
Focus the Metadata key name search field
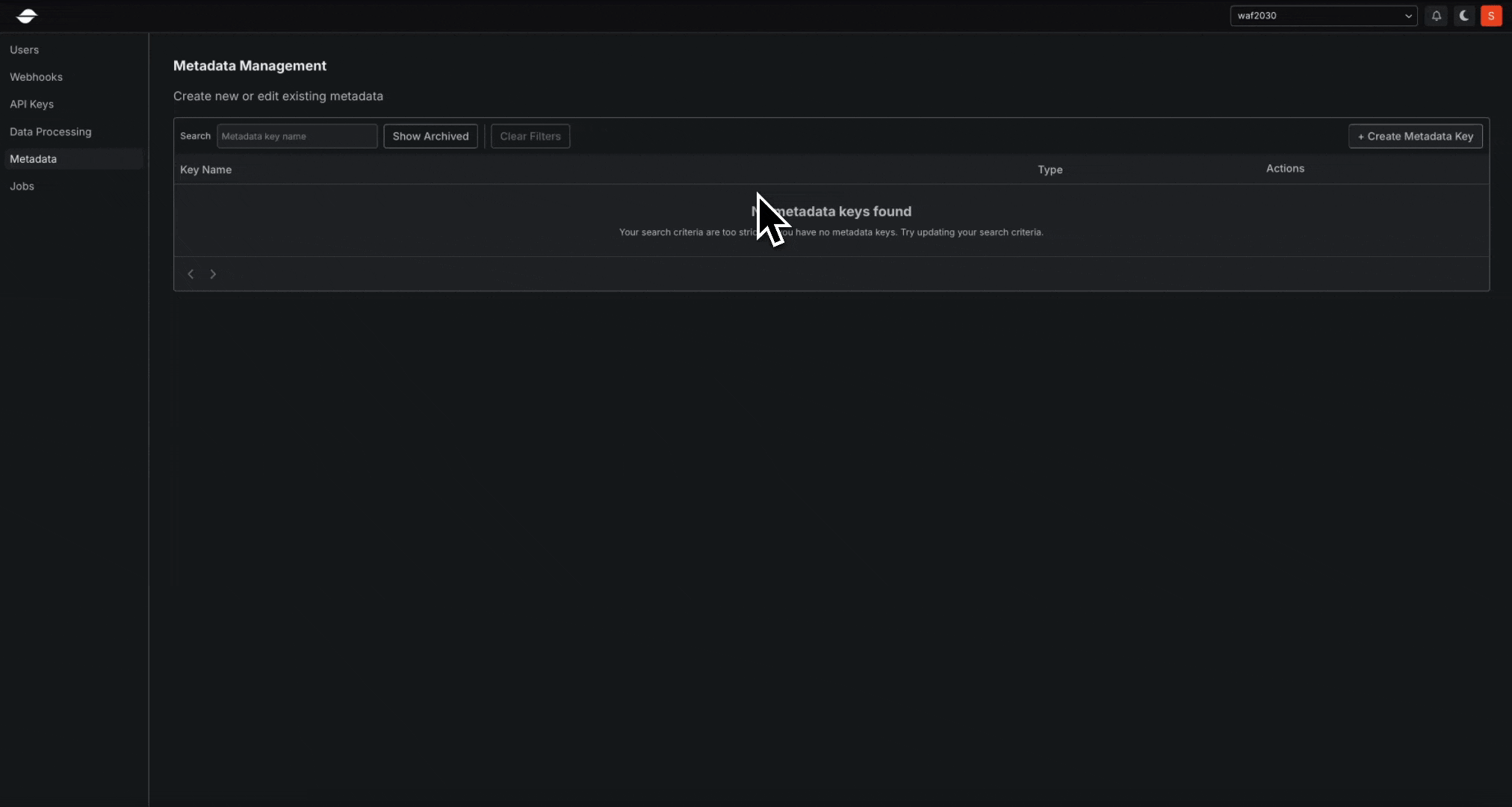coord(297,136)
